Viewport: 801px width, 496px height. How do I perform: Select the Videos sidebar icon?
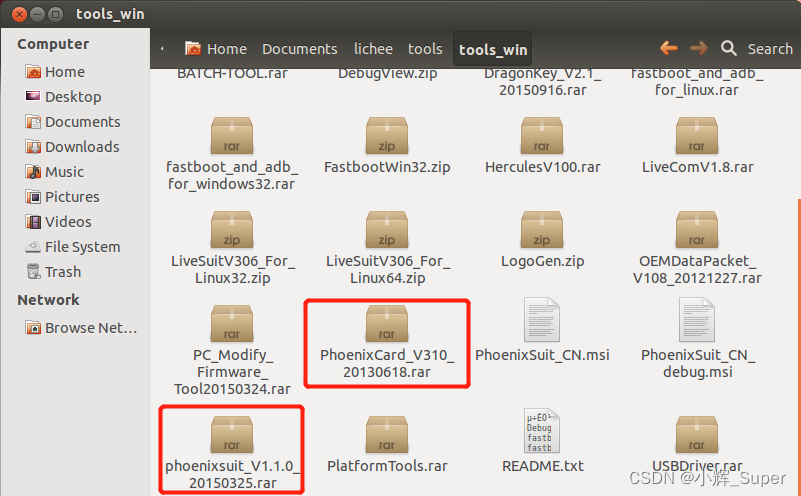tap(33, 222)
